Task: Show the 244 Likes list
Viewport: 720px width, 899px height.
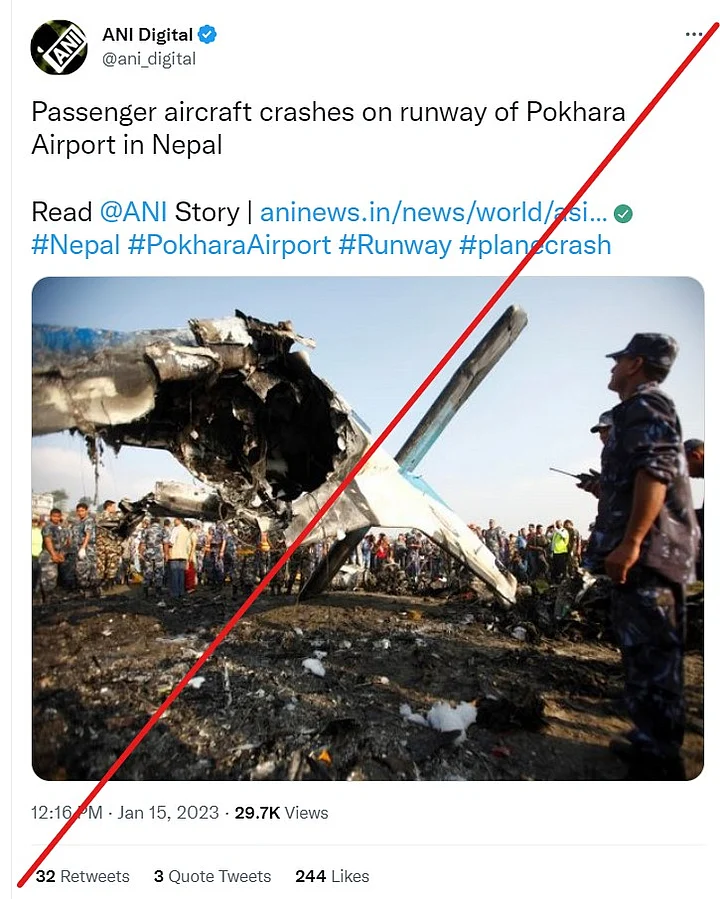Action: coord(332,876)
